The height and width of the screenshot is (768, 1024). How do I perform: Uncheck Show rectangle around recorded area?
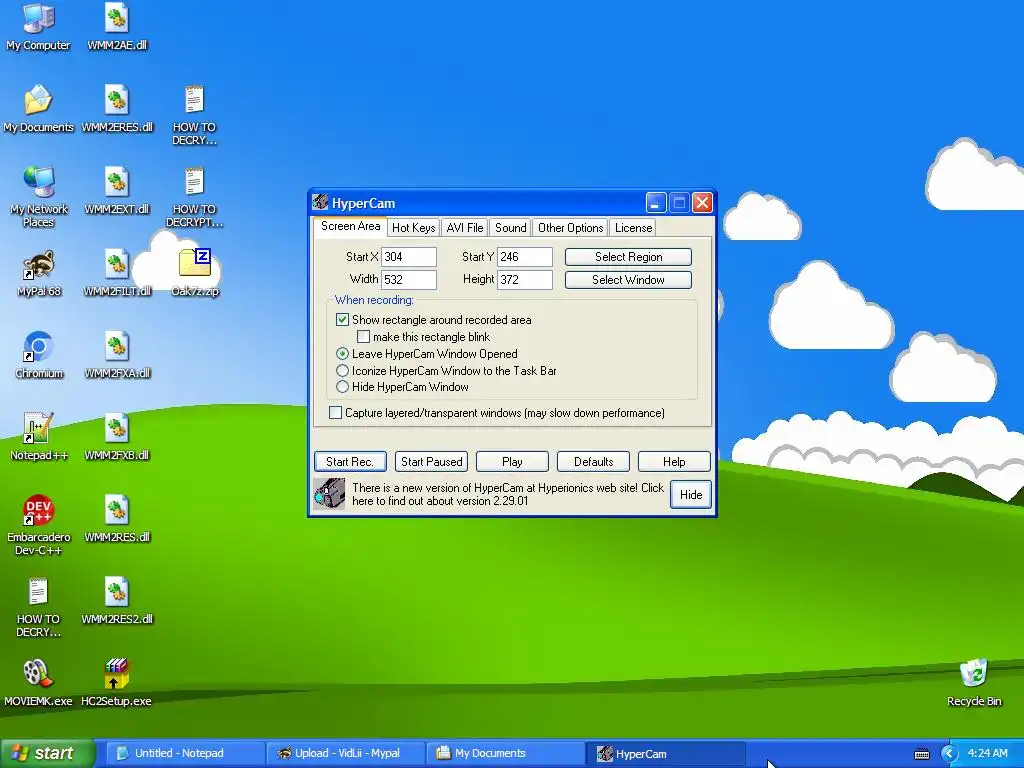(342, 319)
